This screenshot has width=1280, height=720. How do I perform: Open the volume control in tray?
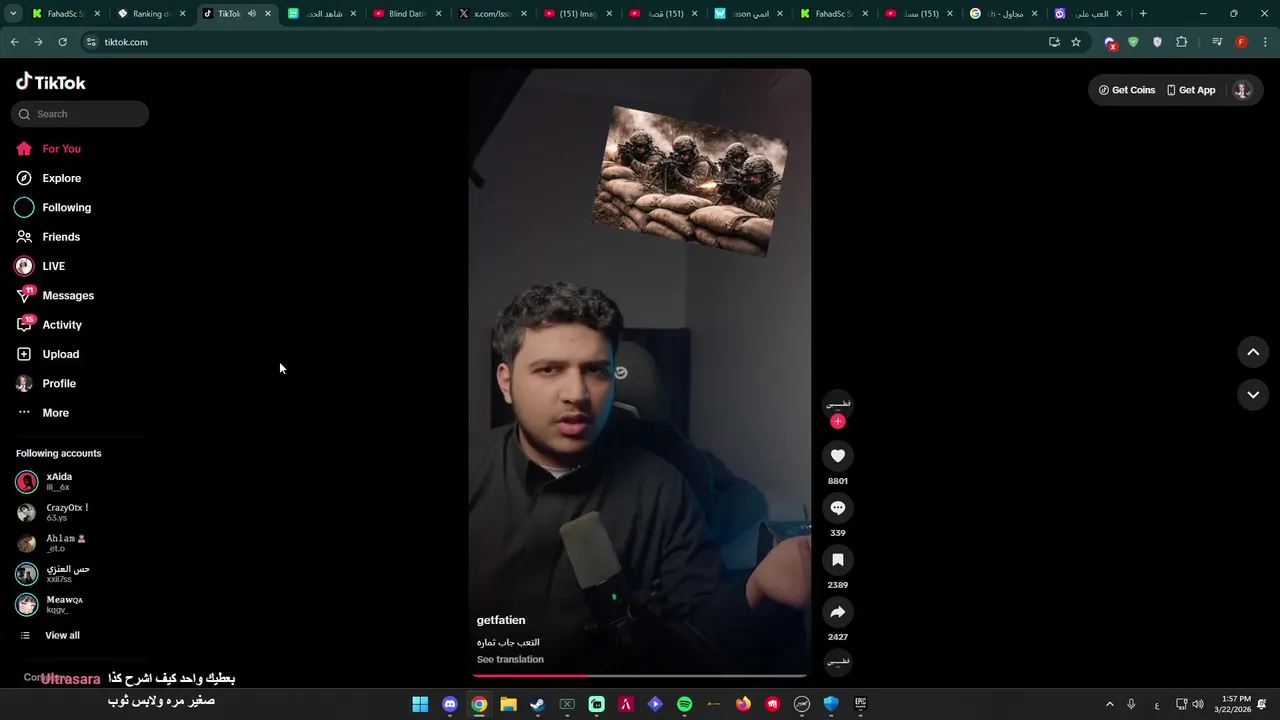click(1198, 704)
